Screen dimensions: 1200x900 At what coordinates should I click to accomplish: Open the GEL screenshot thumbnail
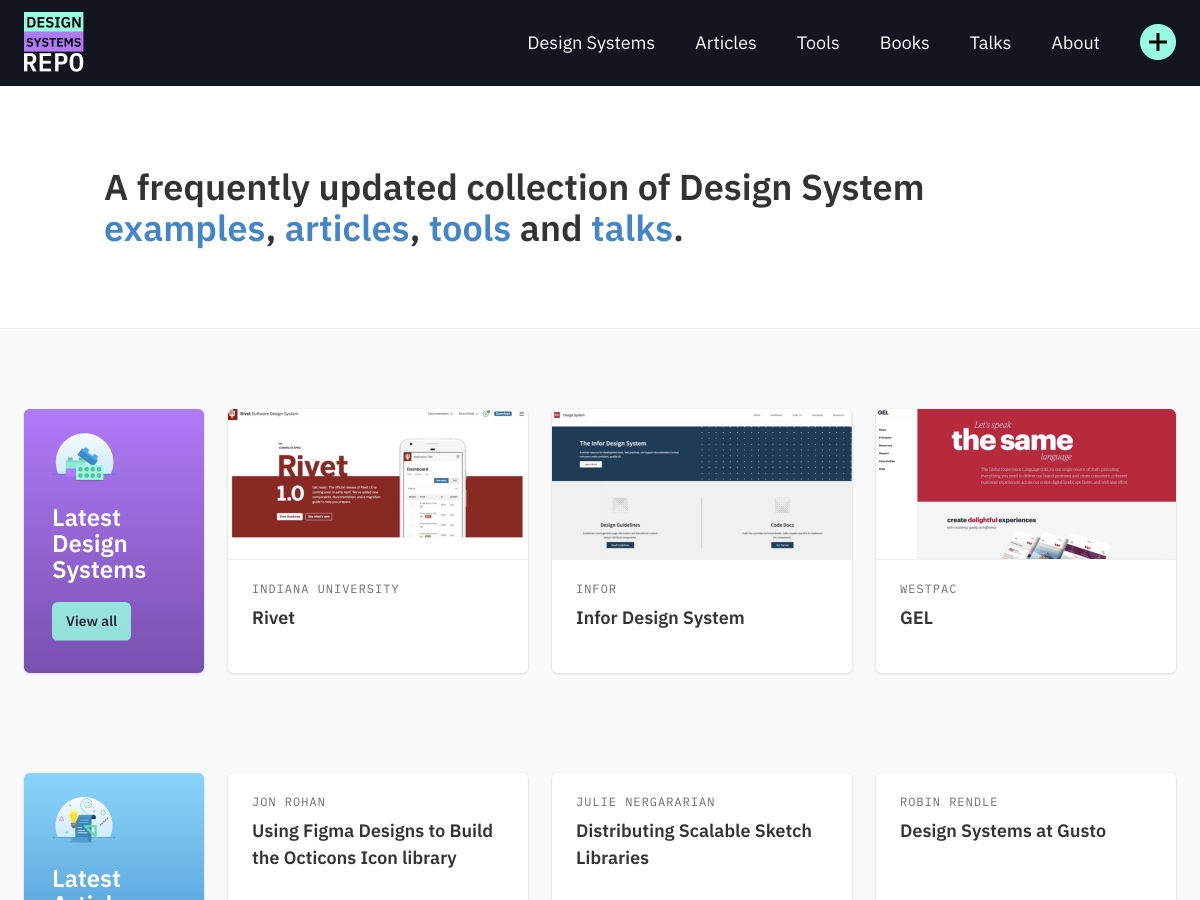[1026, 484]
